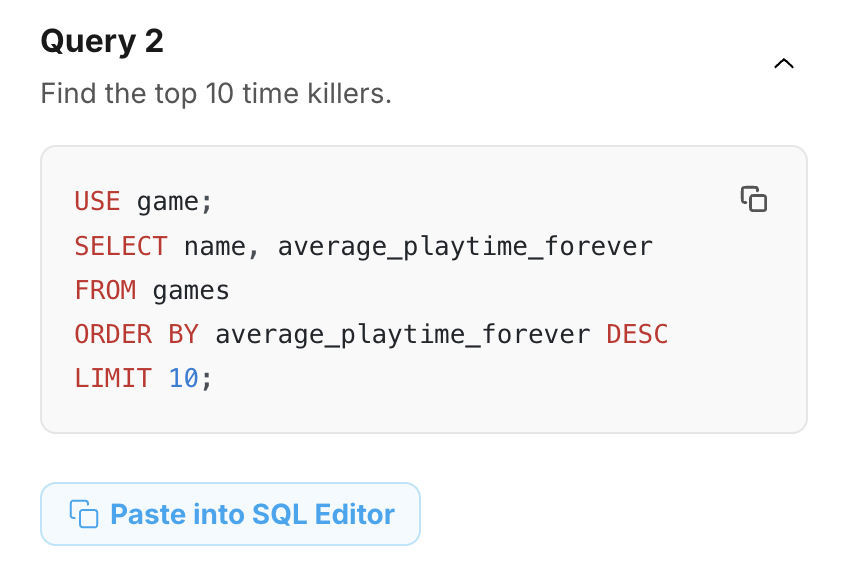
Task: Collapse the Query 2 section
Action: tap(784, 64)
